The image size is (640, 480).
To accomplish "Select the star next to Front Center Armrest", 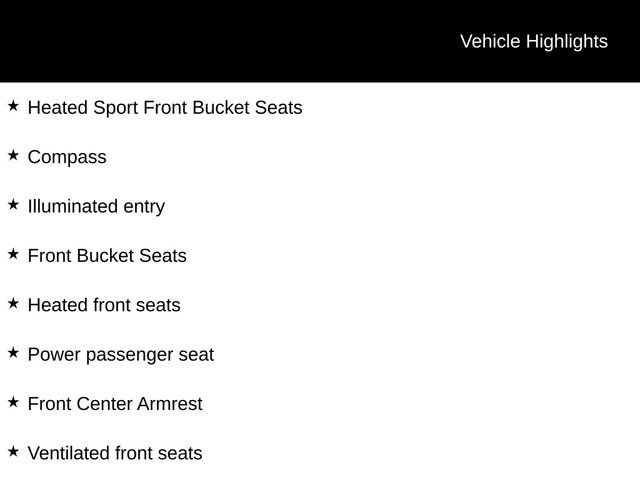I will (x=13, y=402).
